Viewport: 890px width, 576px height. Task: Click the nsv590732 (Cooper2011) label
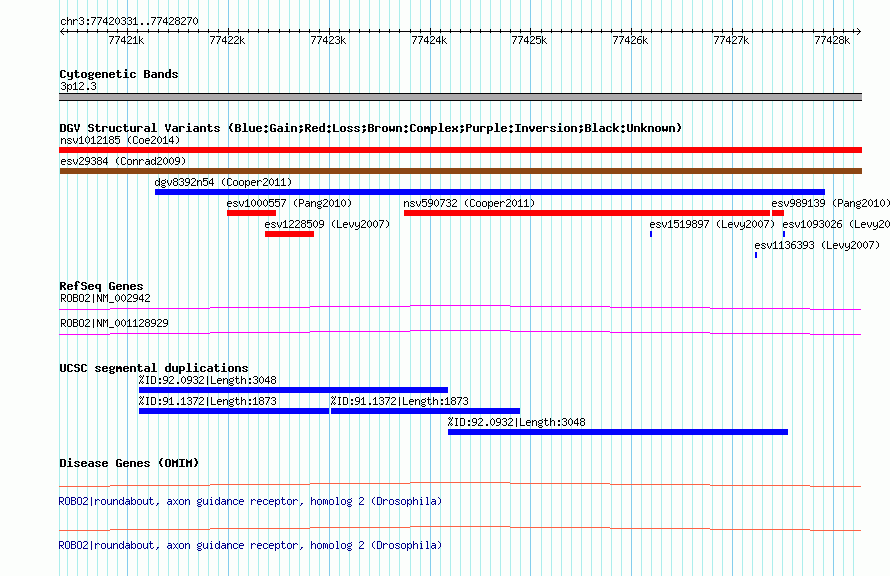[469, 203]
